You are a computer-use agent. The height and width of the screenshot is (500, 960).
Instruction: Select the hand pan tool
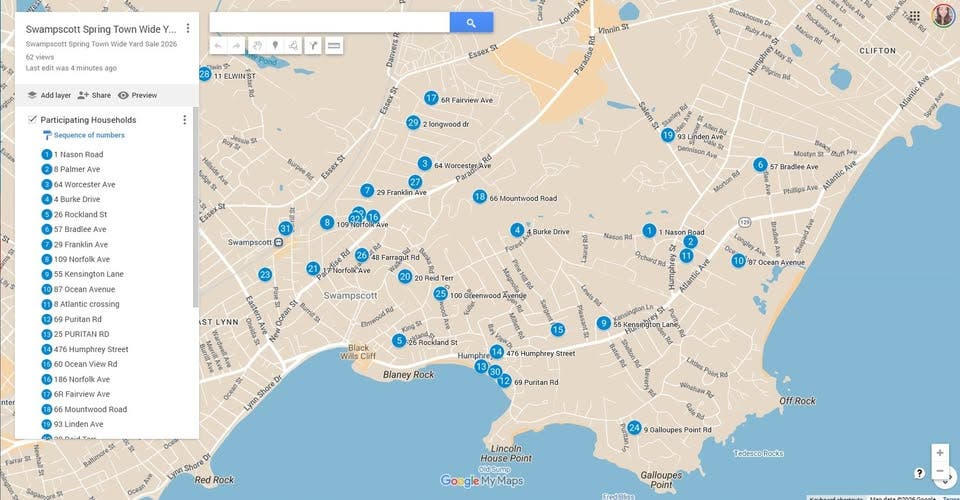coord(257,45)
